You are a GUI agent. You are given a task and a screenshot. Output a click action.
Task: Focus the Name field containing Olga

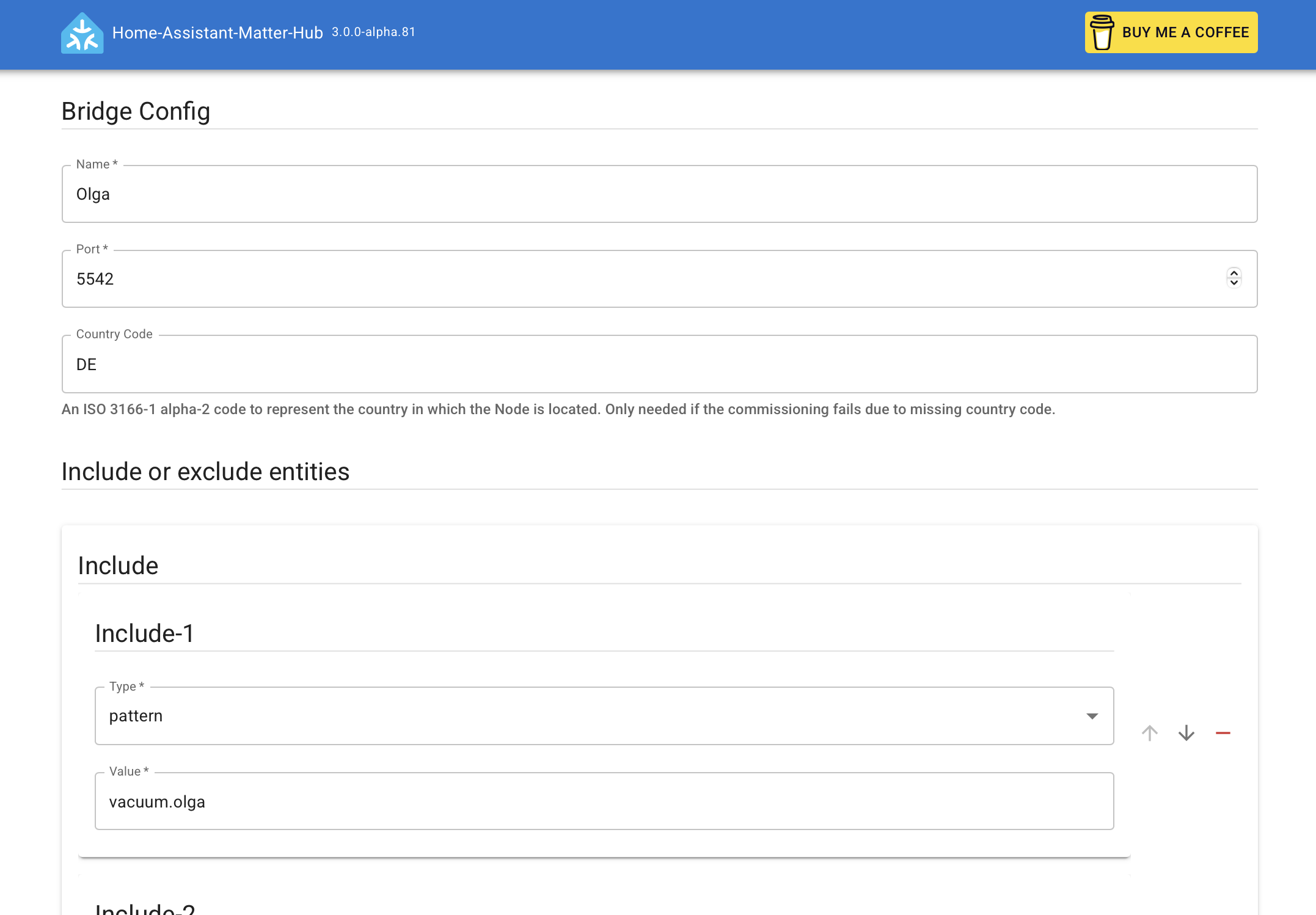pyautogui.click(x=659, y=194)
